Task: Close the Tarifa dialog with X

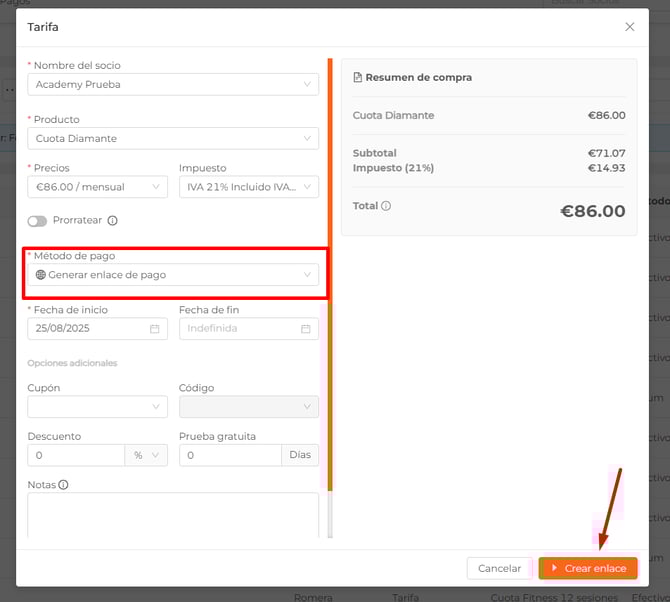Action: [x=629, y=27]
